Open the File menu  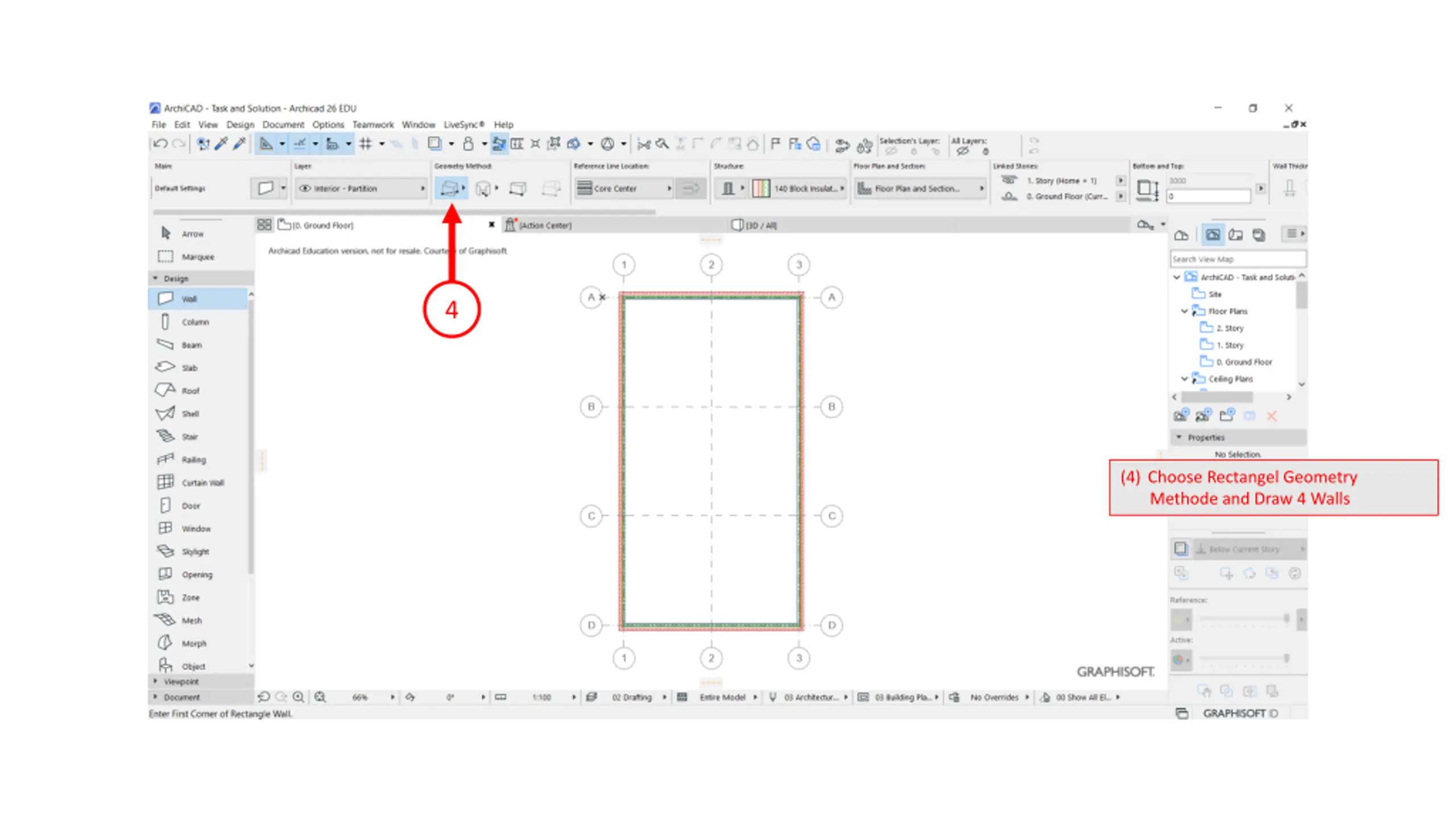point(159,125)
